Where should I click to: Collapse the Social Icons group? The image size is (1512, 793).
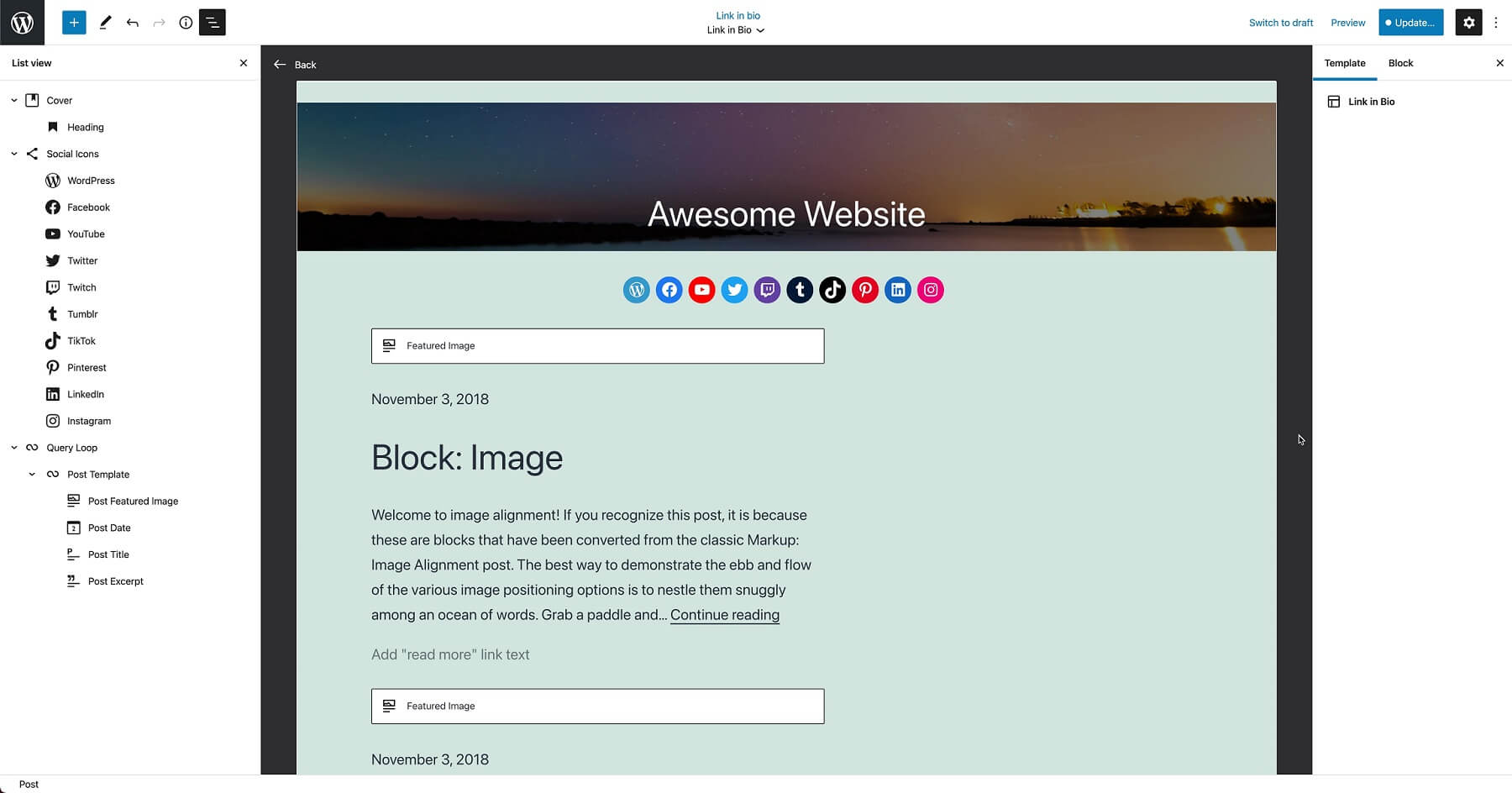(x=13, y=154)
